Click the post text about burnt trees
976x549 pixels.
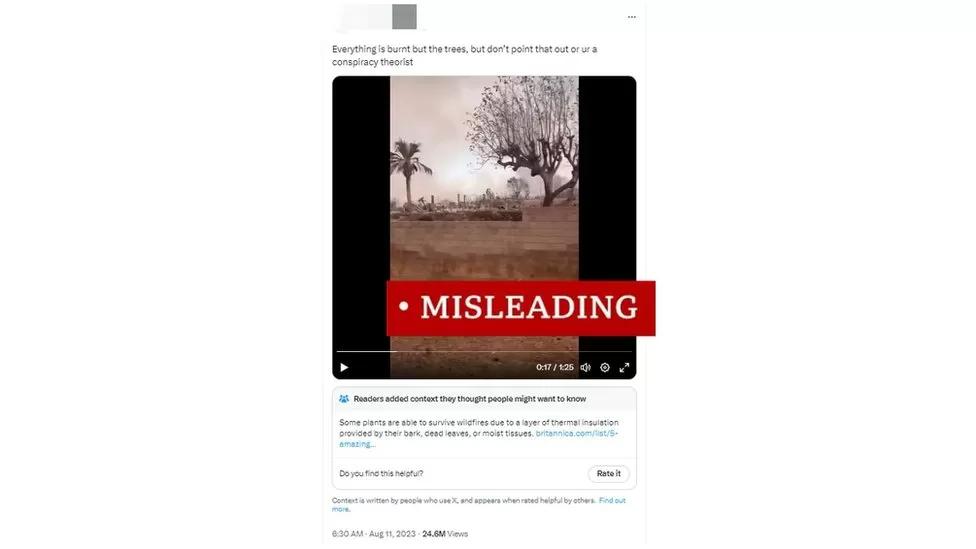point(464,55)
